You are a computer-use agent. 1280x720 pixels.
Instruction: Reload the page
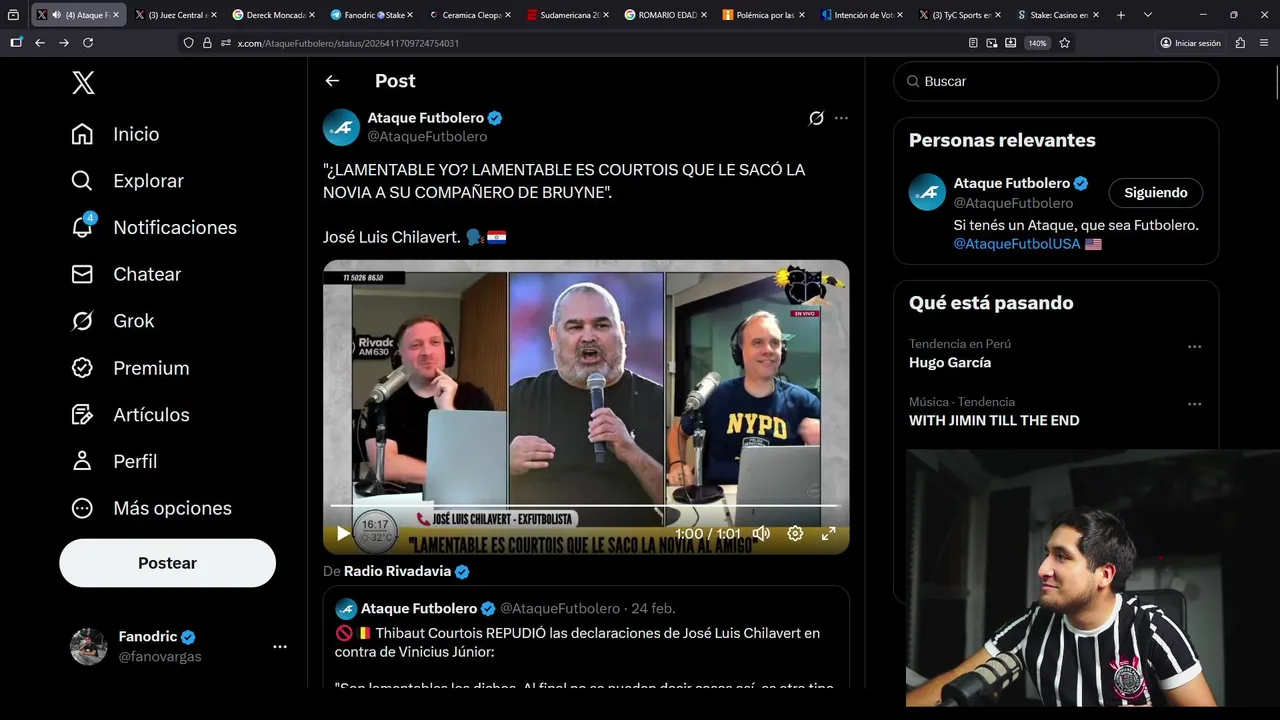pos(88,43)
